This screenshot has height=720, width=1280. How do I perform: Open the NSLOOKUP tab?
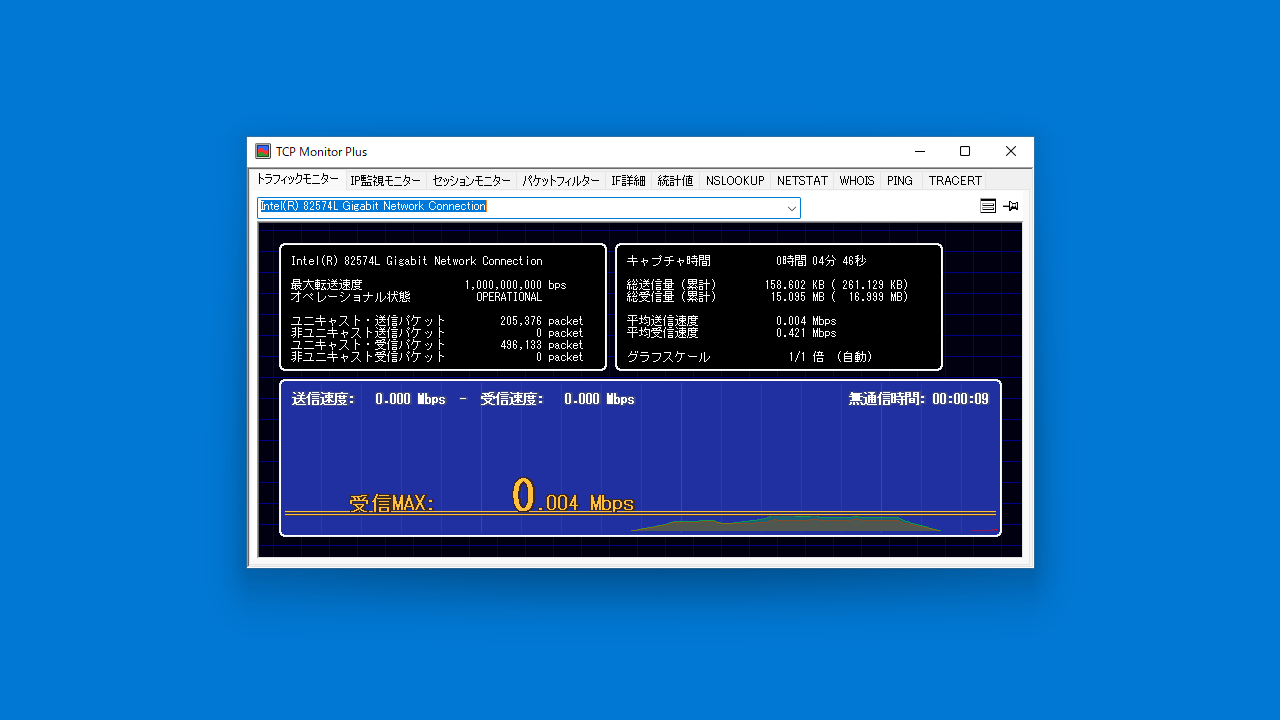(735, 181)
